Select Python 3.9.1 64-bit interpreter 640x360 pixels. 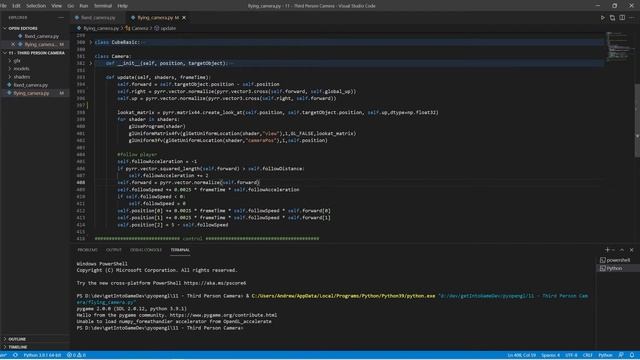point(42,355)
